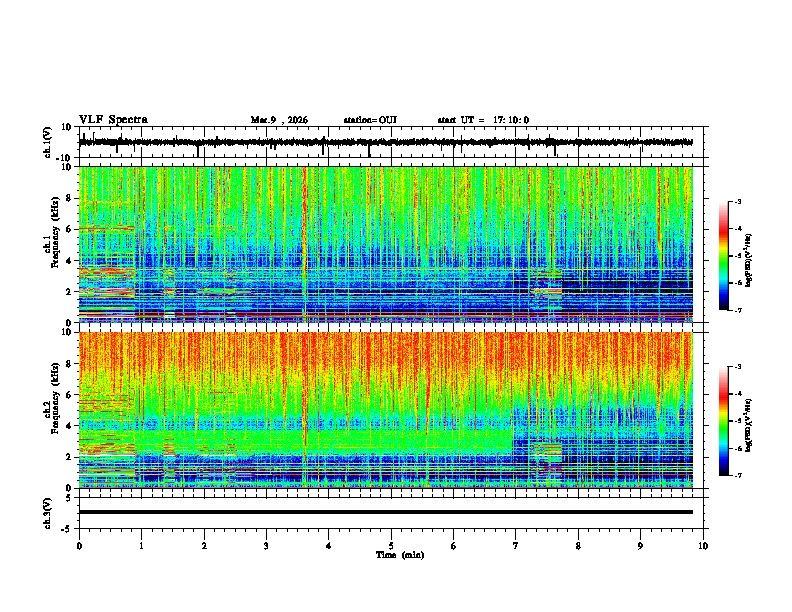Click the "7" tick on the Time axis
Screen dimensions: 792x612
pos(516,546)
